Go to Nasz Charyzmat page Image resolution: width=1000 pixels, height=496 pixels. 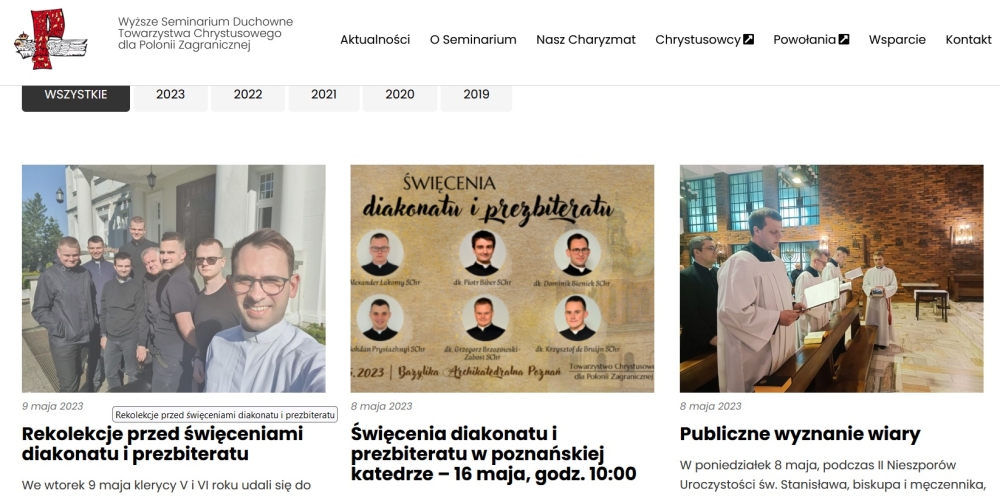pyautogui.click(x=586, y=40)
